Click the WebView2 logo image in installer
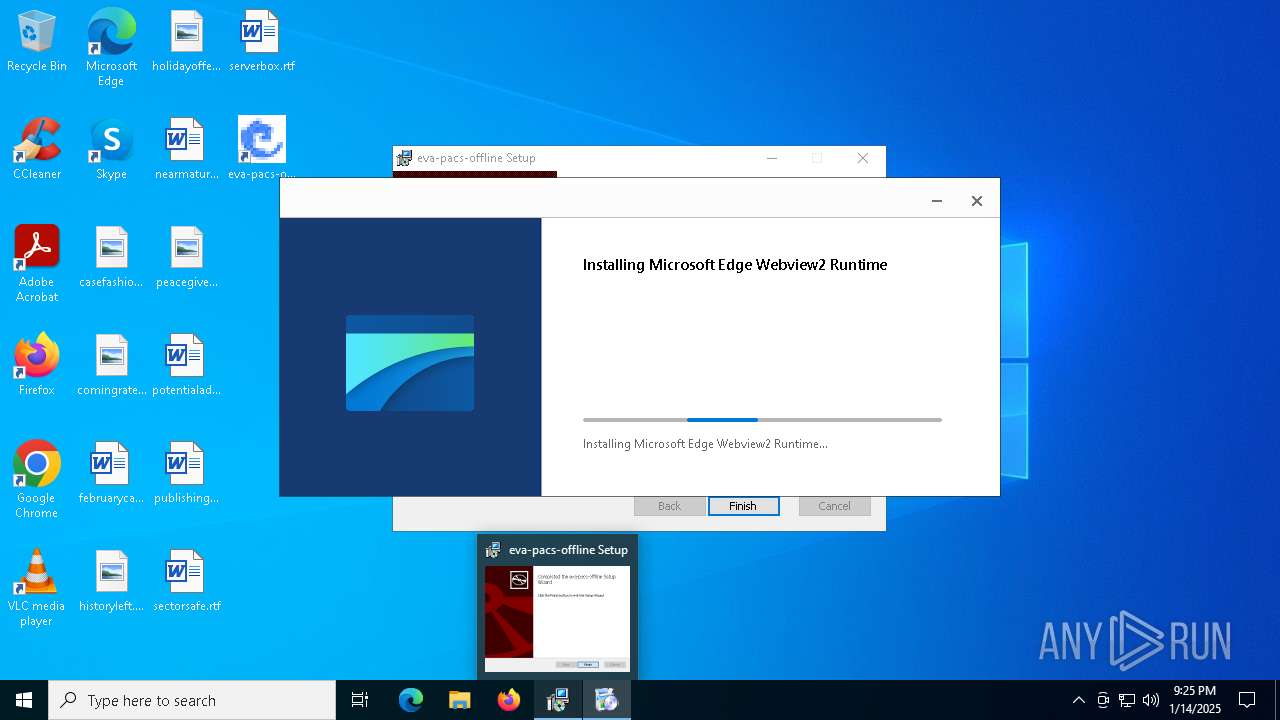1280x720 pixels. point(410,363)
